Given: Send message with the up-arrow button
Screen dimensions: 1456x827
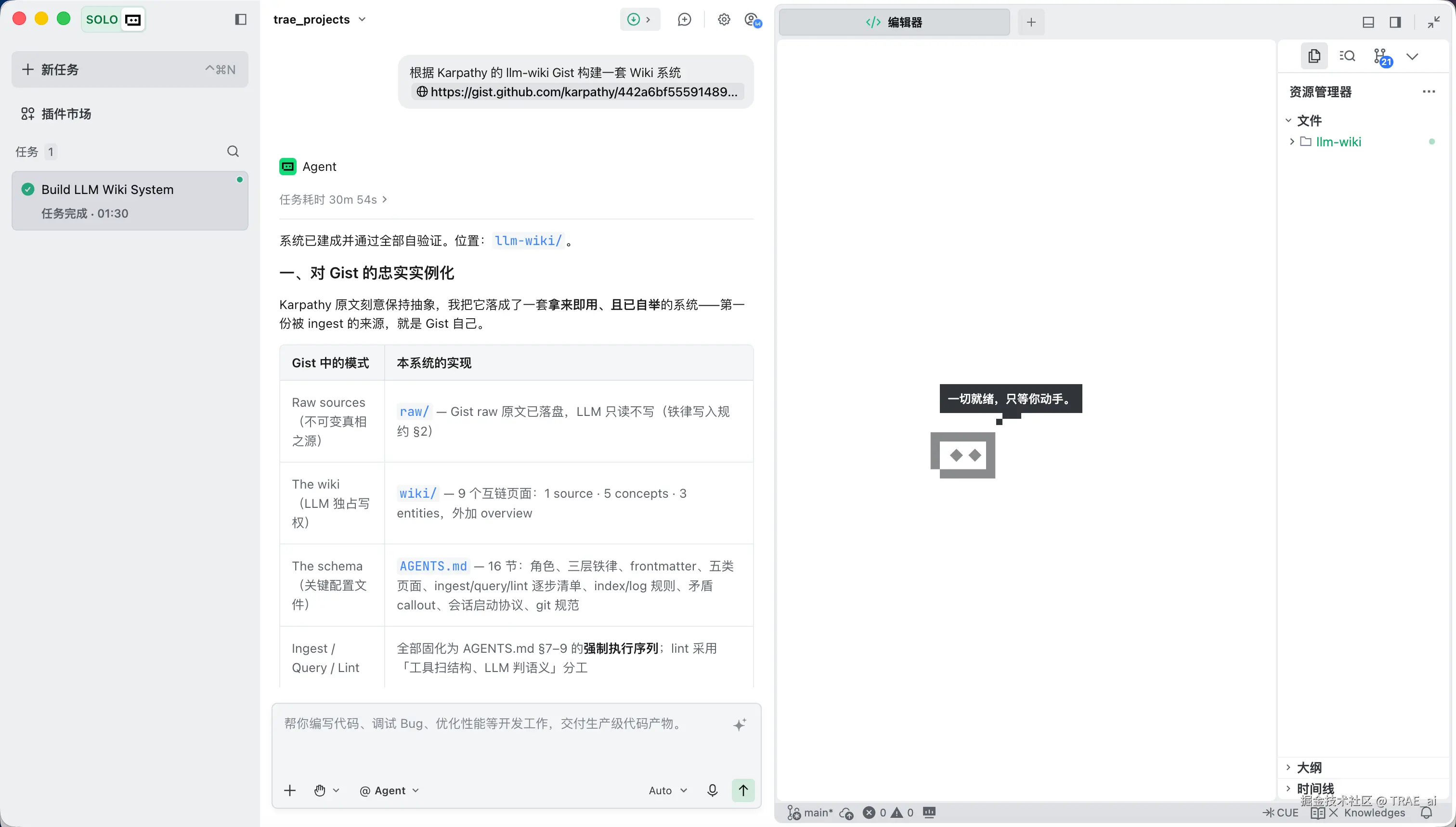Looking at the screenshot, I should tap(743, 790).
